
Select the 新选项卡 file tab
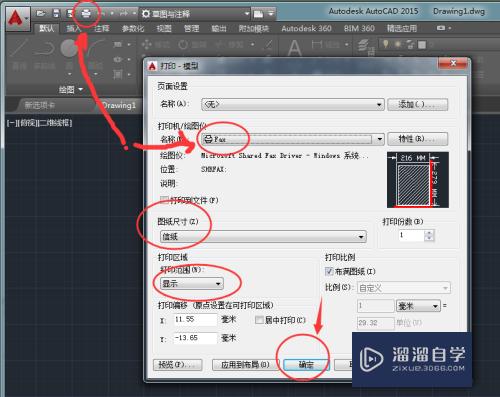pos(40,105)
